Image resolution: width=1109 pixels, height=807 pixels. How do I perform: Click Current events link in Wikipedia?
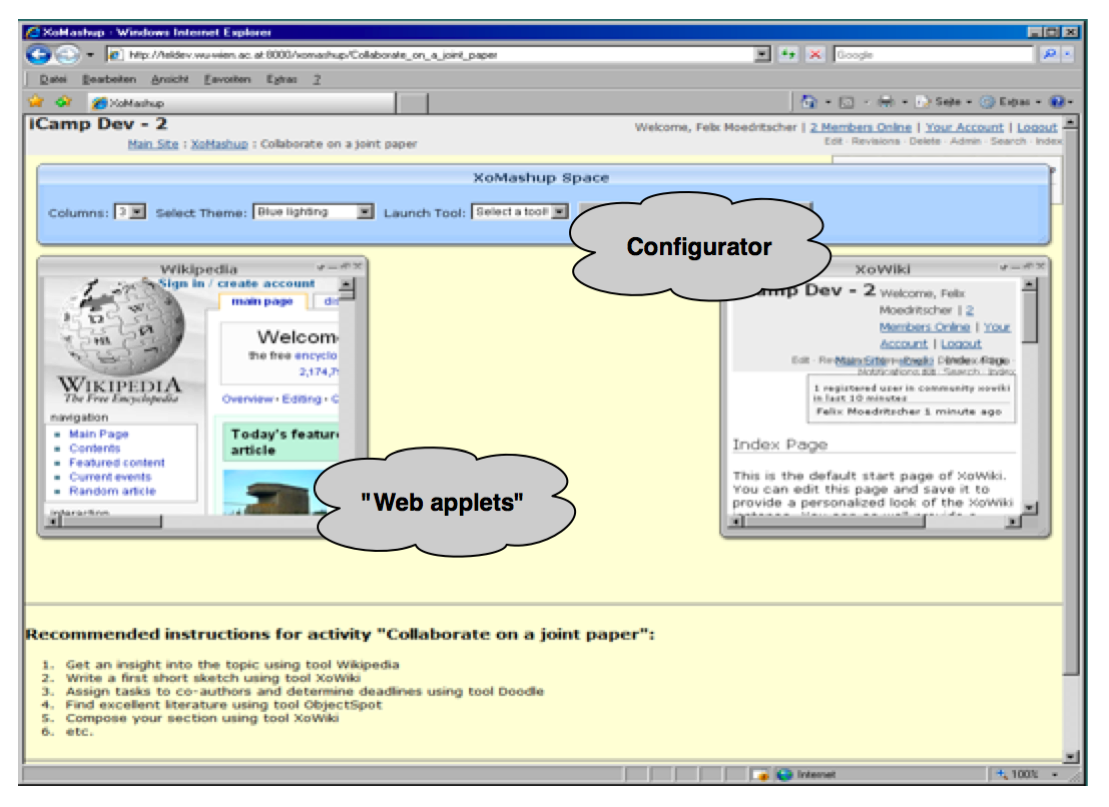110,477
